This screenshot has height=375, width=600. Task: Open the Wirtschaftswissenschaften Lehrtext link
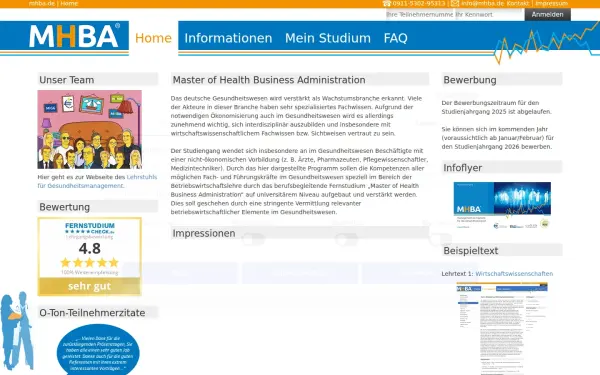(514, 274)
